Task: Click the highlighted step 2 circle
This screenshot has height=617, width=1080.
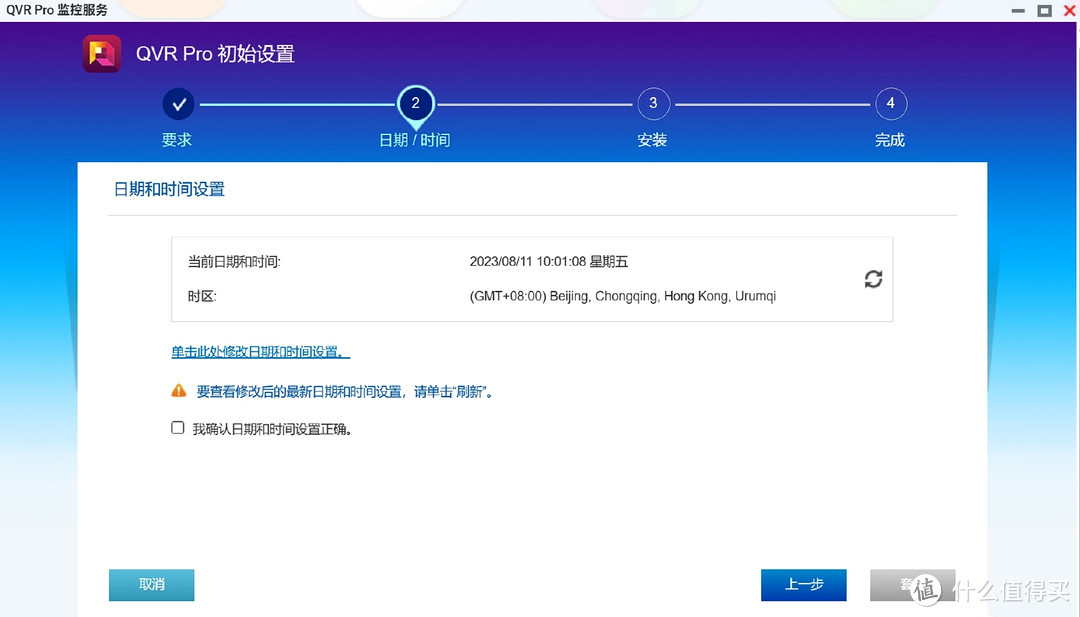Action: click(415, 103)
